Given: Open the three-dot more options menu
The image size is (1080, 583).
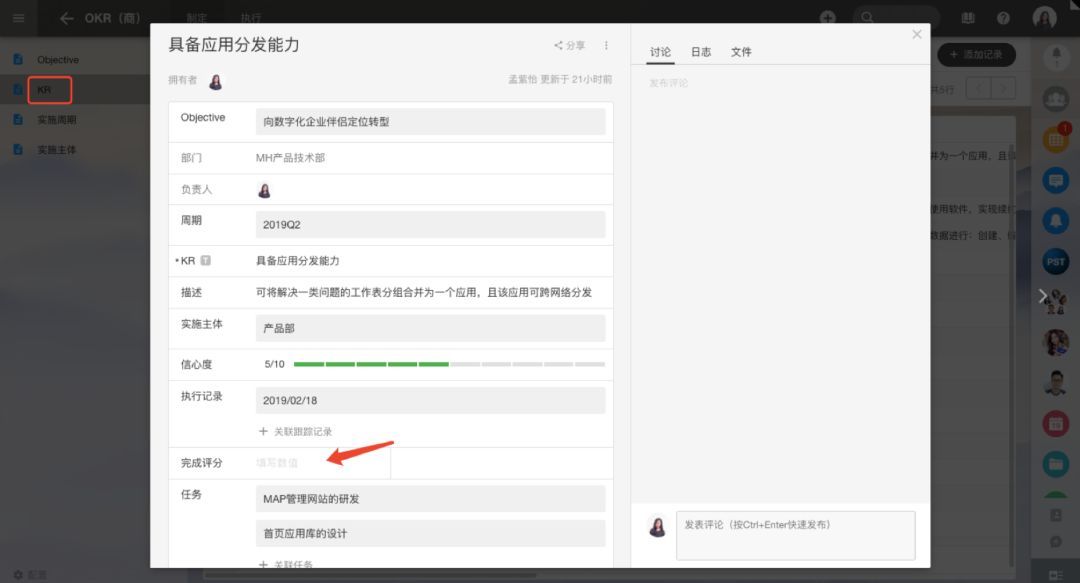Looking at the screenshot, I should pos(606,45).
